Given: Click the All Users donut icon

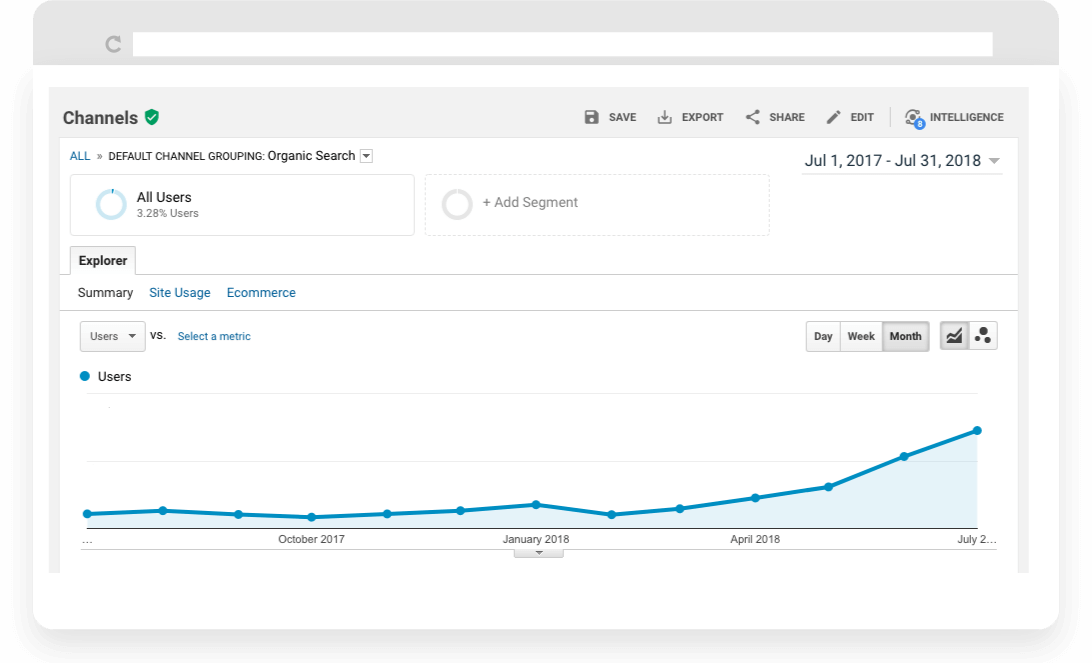Looking at the screenshot, I should [x=111, y=205].
